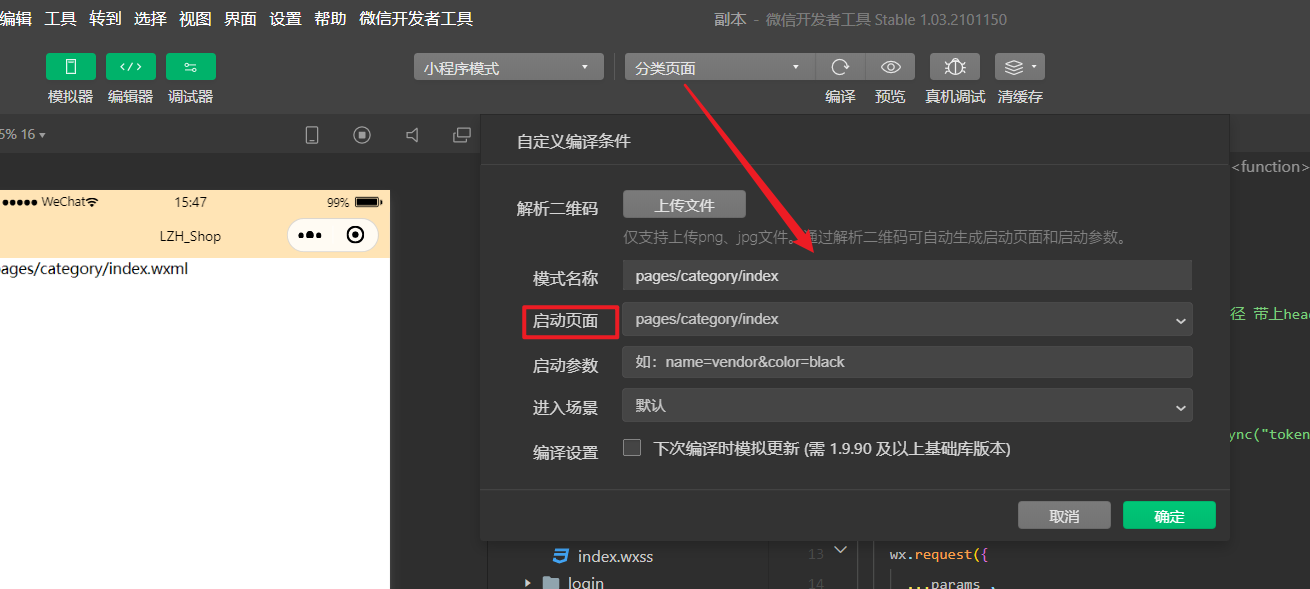Toggle the editor panel (编辑器)
This screenshot has width=1310, height=589.
click(131, 67)
